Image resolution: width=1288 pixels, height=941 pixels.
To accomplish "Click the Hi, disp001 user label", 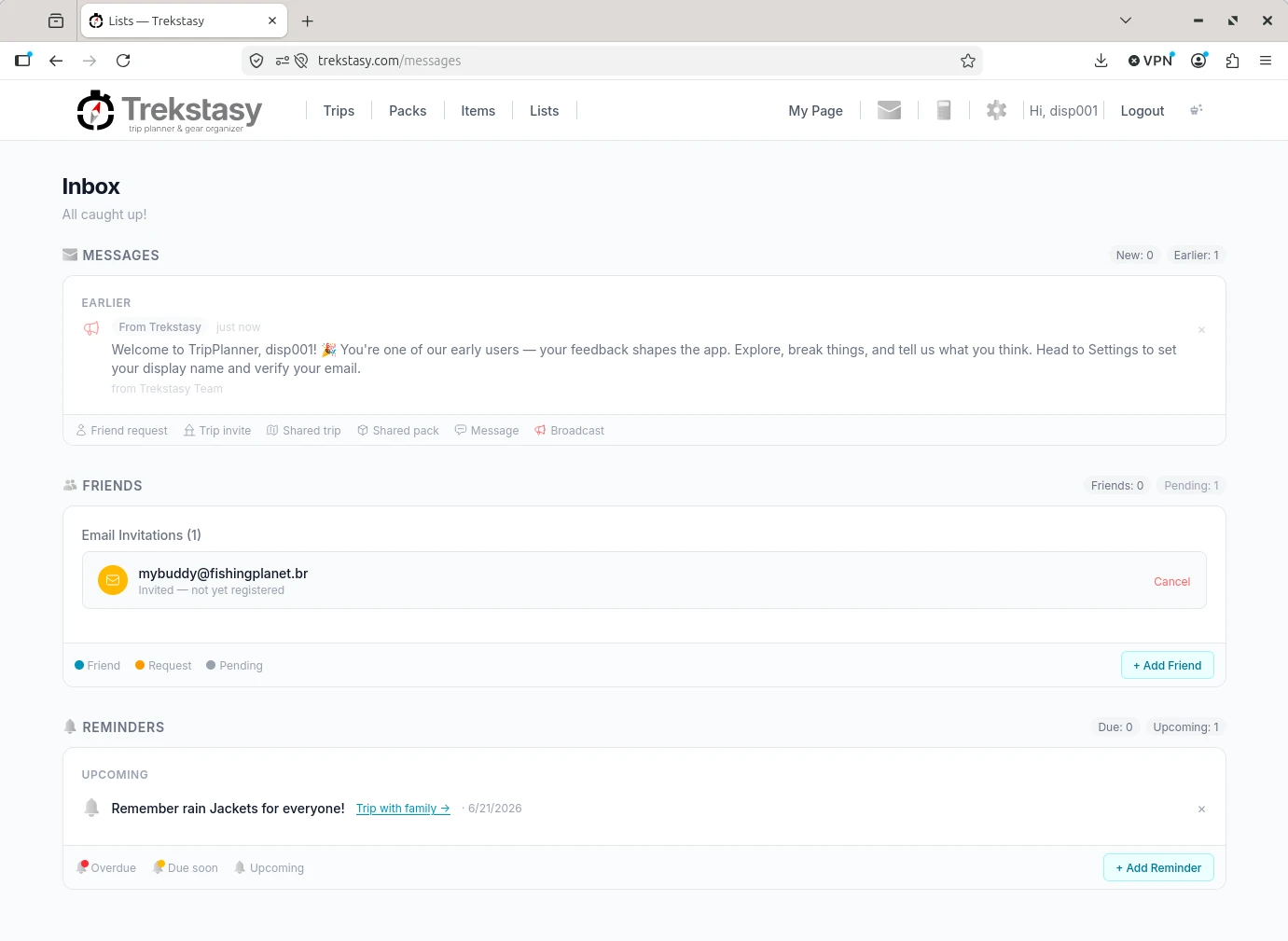I will [1063, 111].
